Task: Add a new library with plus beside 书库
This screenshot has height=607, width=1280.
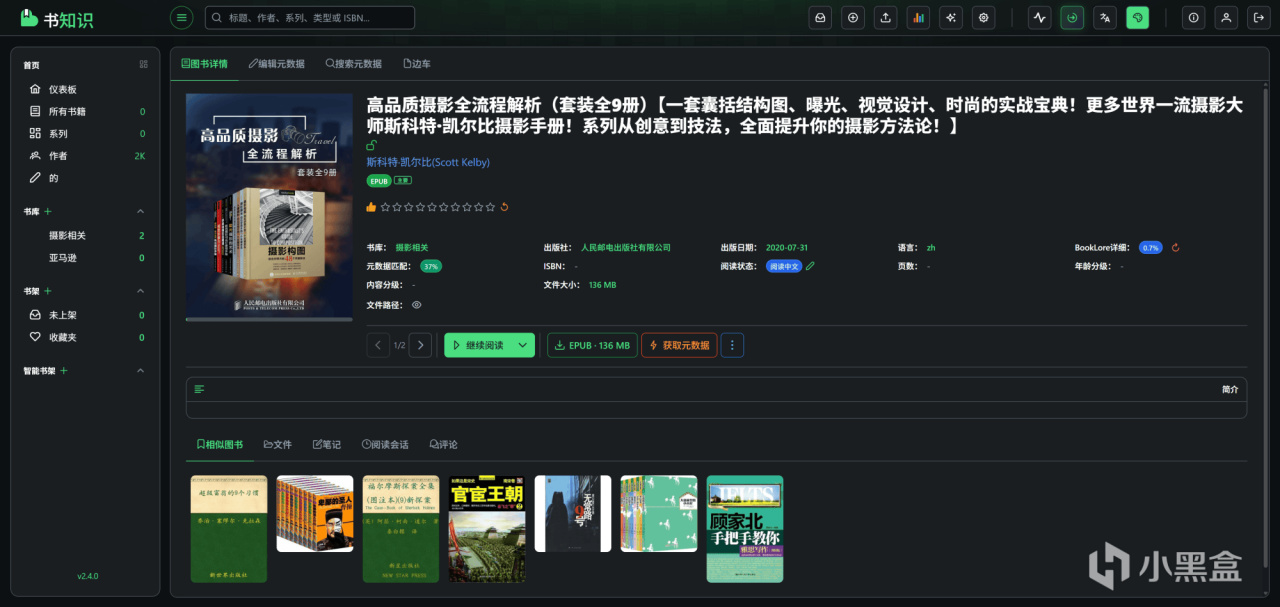Action: click(x=48, y=211)
